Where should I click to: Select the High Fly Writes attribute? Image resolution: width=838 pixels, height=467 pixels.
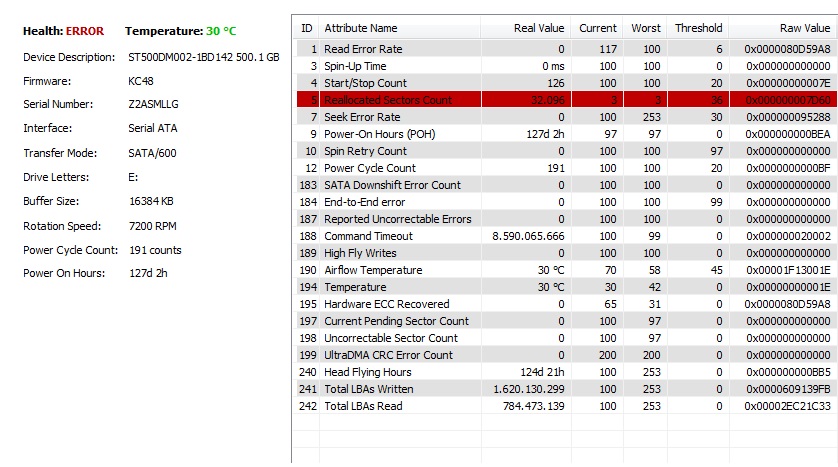click(565, 253)
